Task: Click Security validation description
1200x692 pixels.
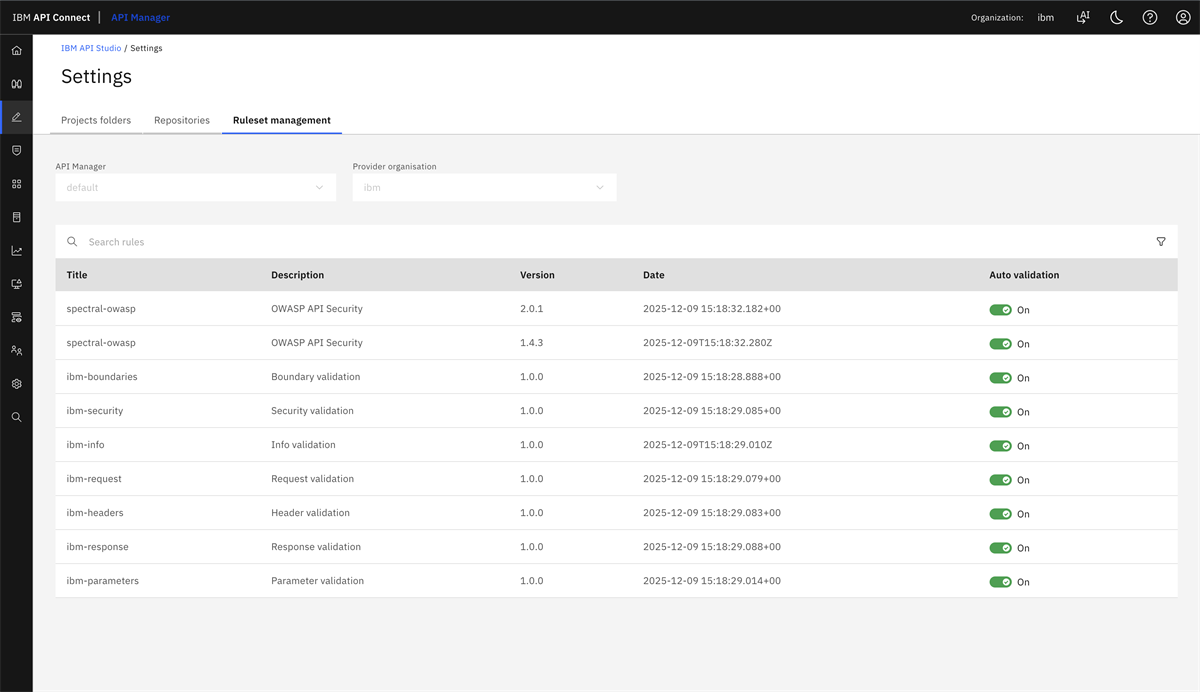Action: 312,411
